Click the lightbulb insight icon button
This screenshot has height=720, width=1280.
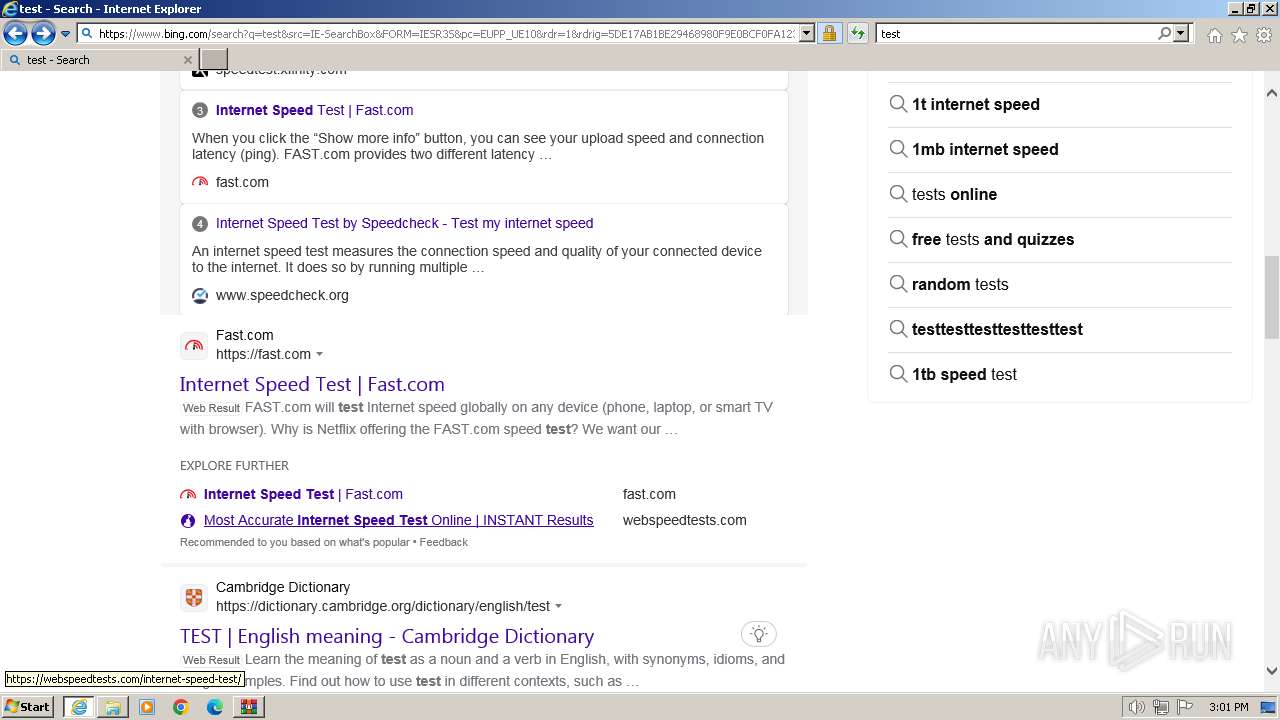click(759, 634)
